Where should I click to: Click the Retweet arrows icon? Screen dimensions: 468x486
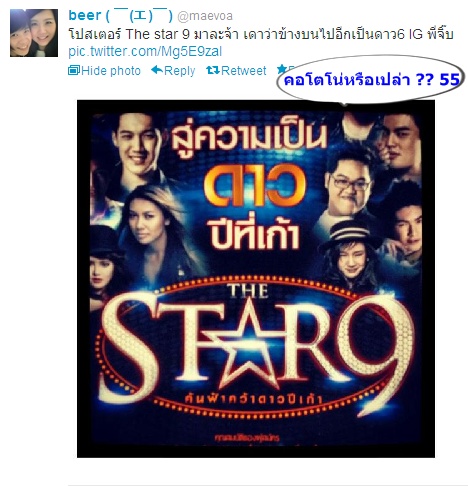point(213,70)
